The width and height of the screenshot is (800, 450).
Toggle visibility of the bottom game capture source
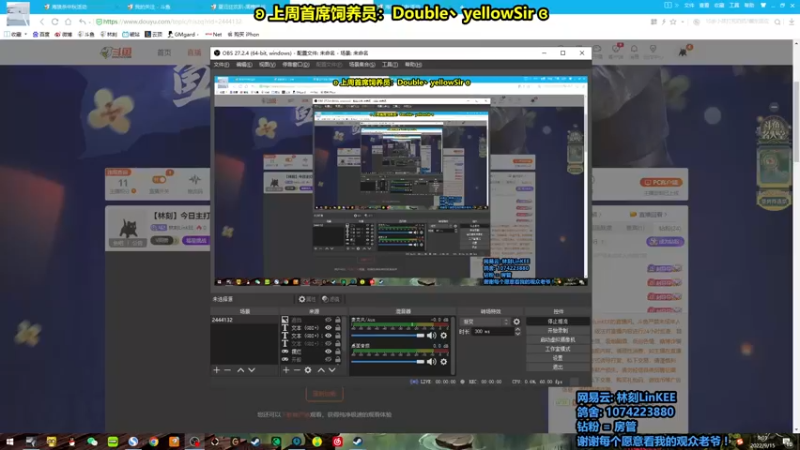(328, 359)
